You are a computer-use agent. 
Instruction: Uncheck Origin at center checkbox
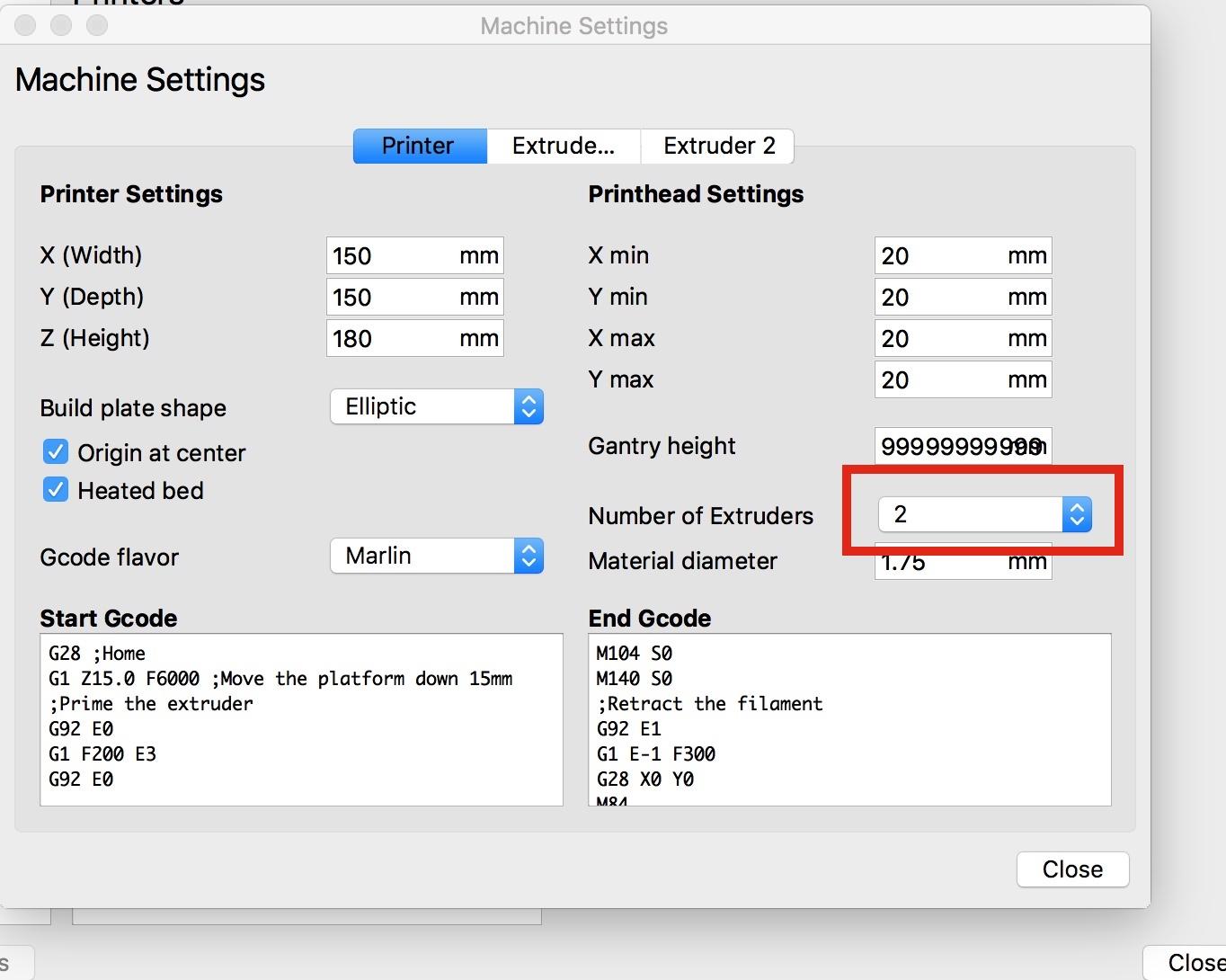coord(56,452)
